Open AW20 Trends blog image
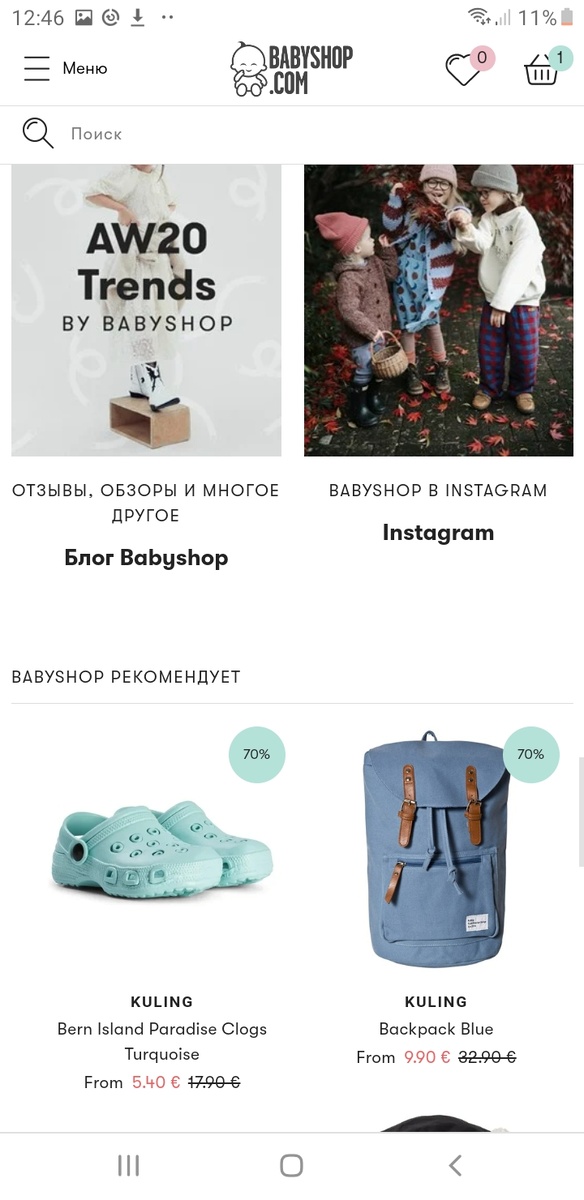The width and height of the screenshot is (584, 1200). [146, 310]
